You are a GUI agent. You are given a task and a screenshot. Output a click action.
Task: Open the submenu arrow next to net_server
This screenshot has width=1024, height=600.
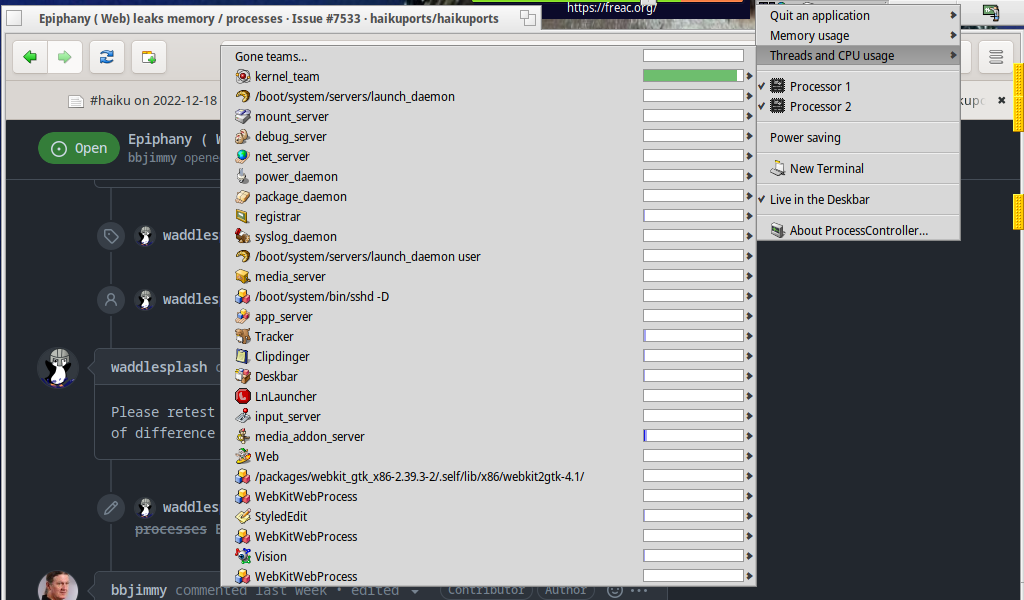(x=750, y=156)
